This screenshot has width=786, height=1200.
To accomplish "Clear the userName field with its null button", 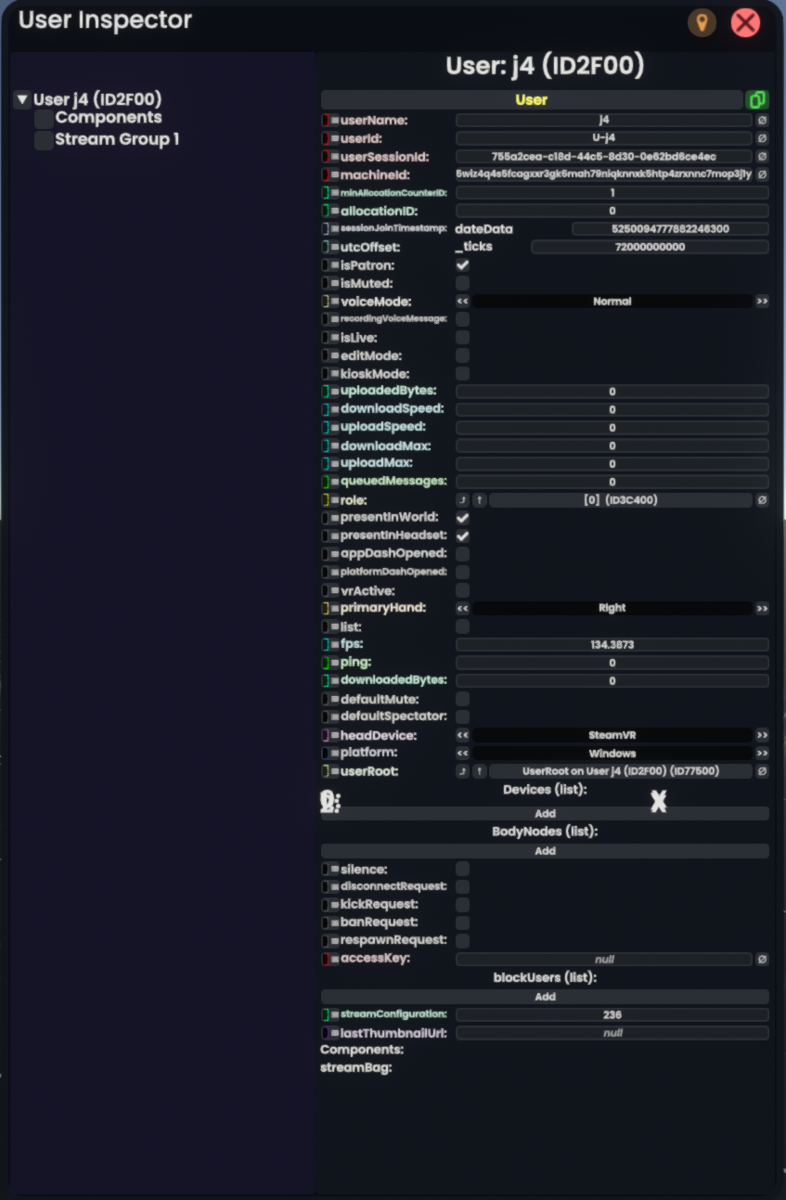I will tap(762, 120).
